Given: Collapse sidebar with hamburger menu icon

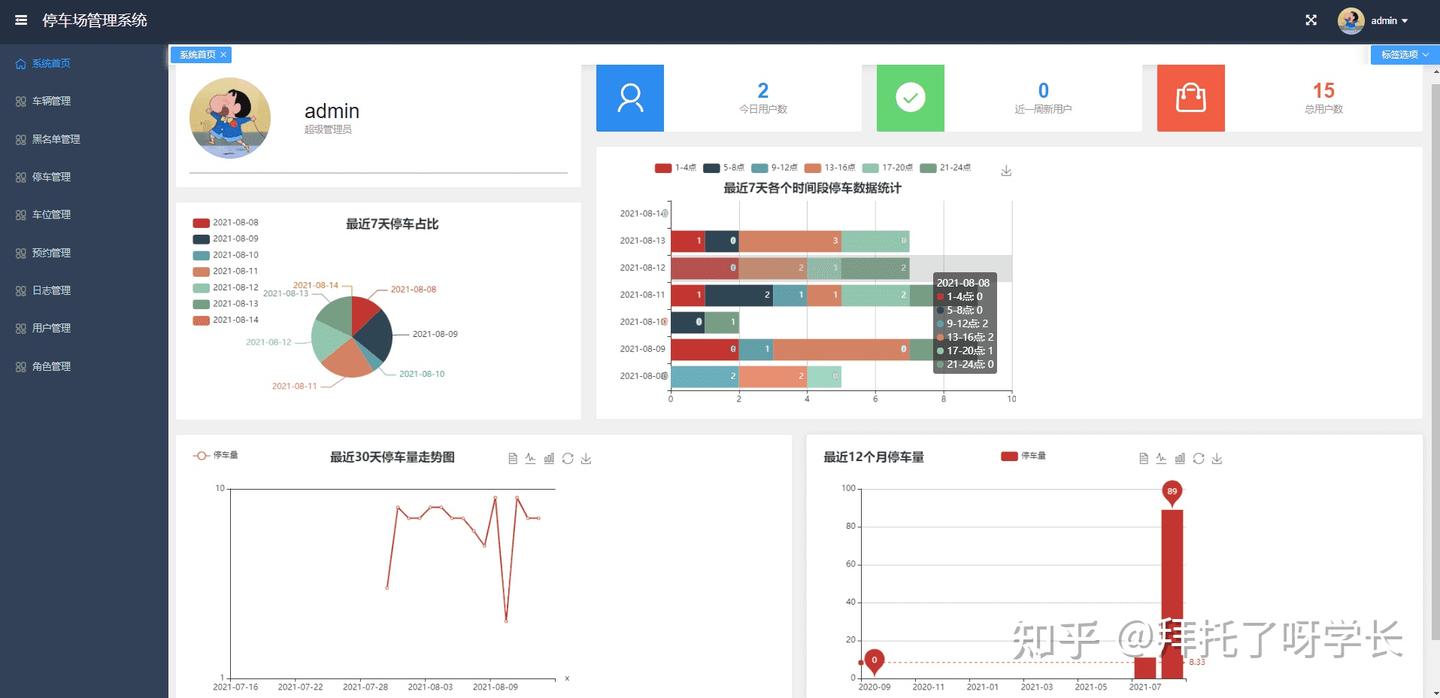Looking at the screenshot, I should [21, 20].
